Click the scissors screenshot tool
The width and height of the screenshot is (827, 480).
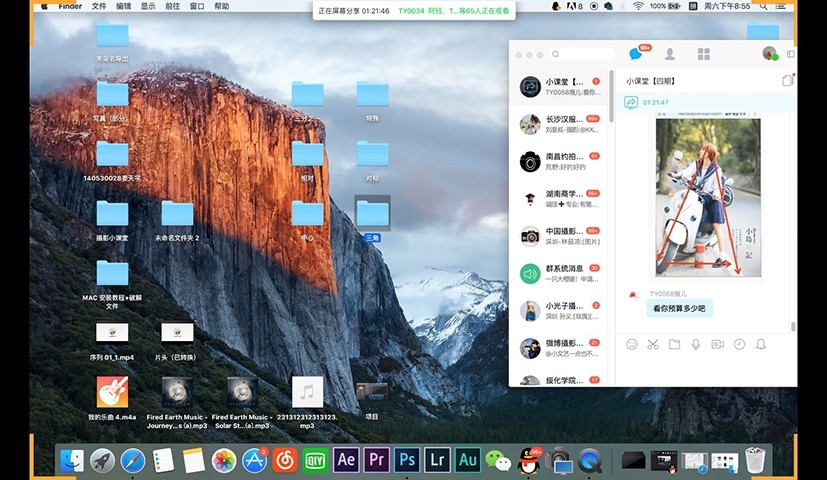653,344
